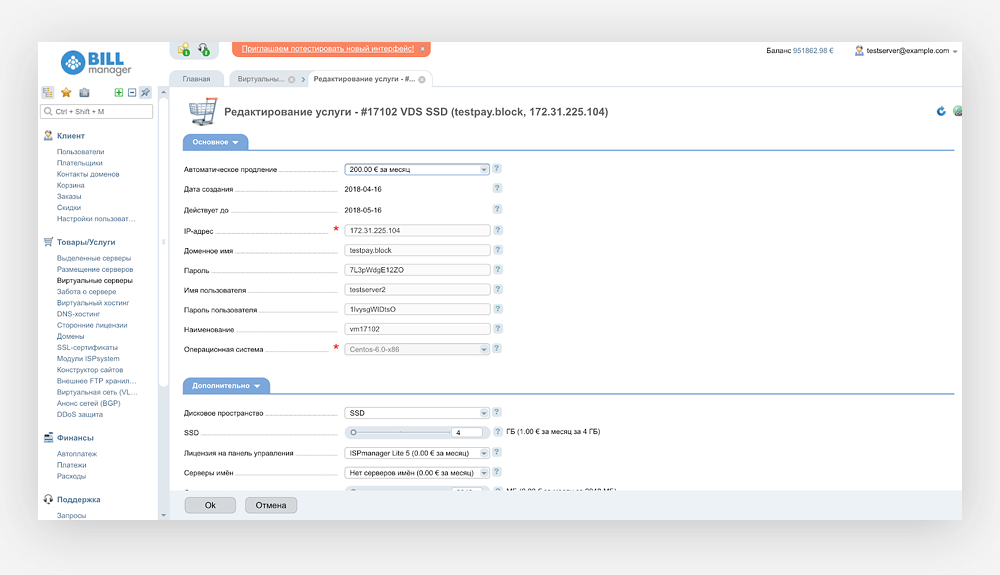Open help for Пароль пользователя field
The height and width of the screenshot is (575, 1000).
coord(497,309)
